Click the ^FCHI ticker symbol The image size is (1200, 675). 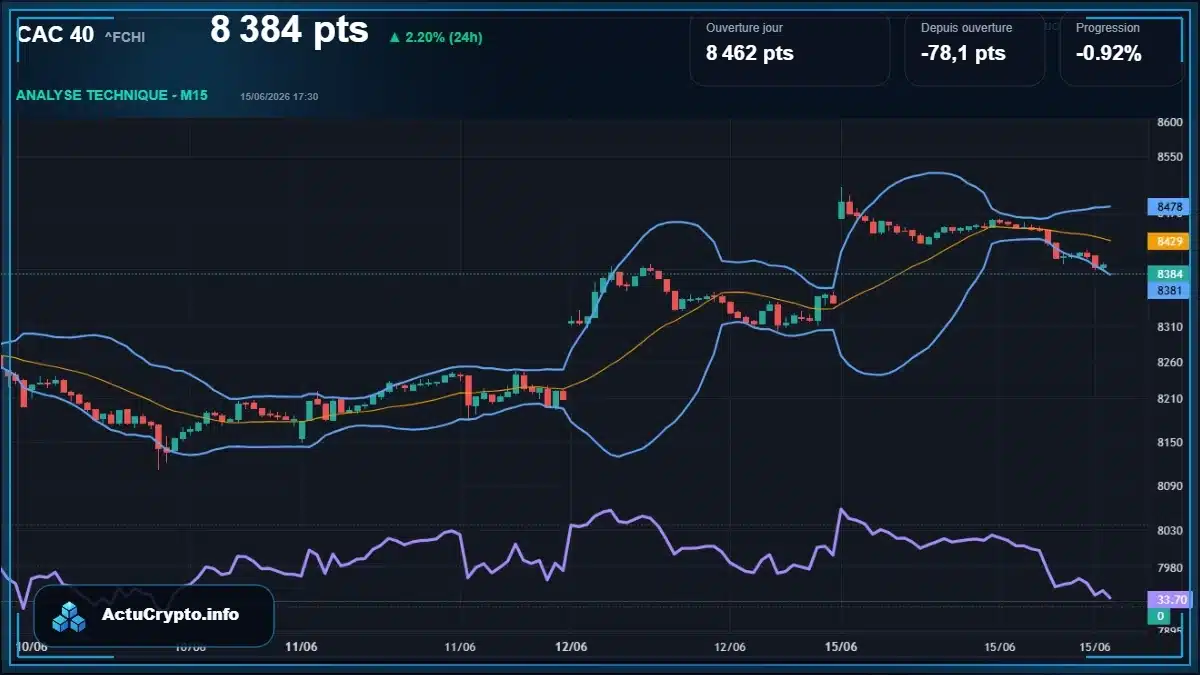(125, 37)
